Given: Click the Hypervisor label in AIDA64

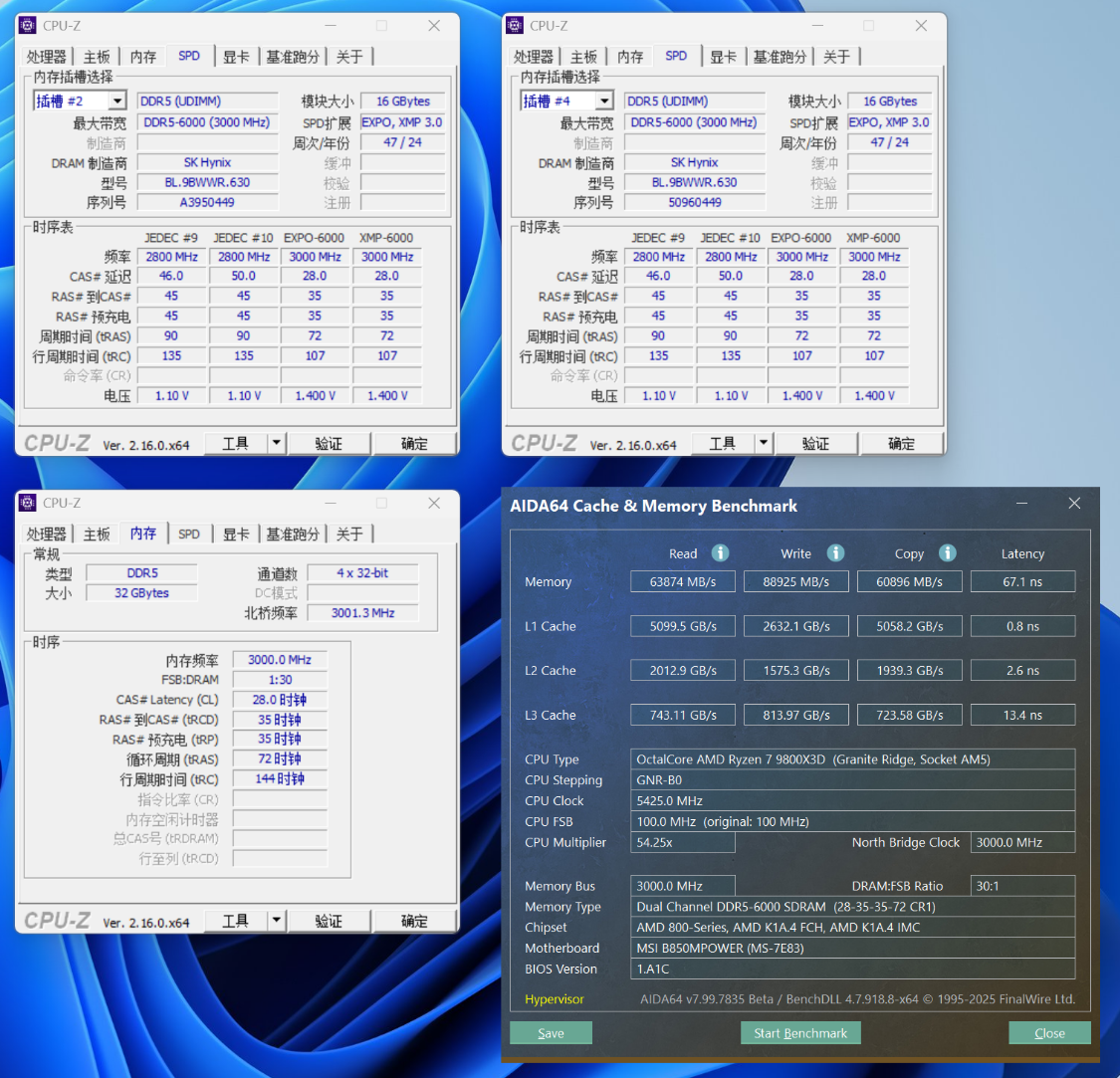Looking at the screenshot, I should point(555,998).
